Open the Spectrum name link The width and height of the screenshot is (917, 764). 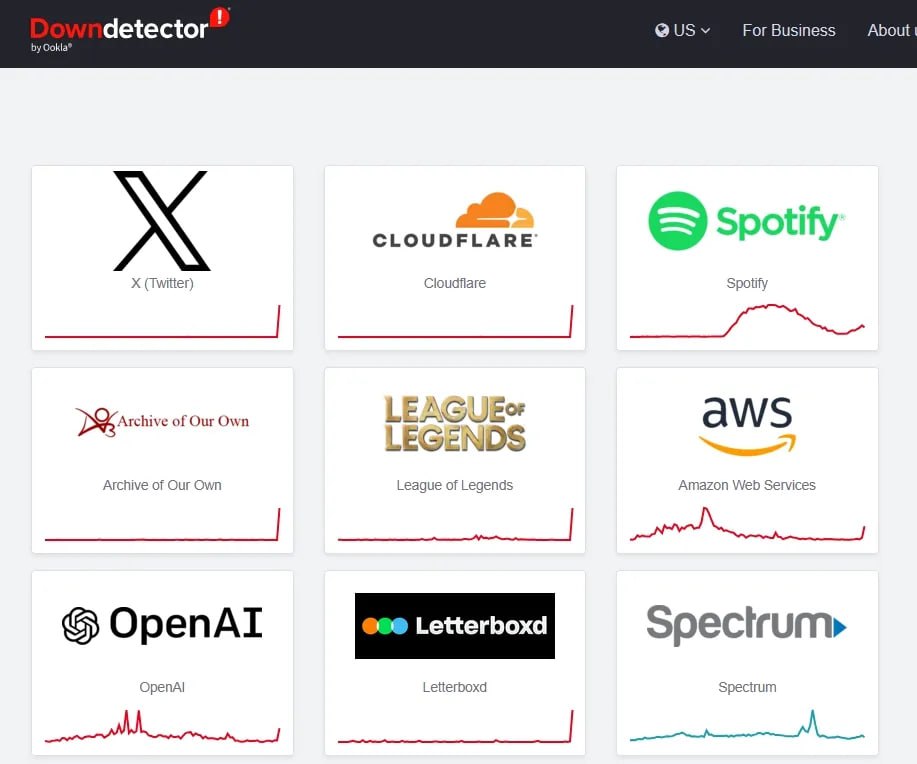[x=747, y=687]
